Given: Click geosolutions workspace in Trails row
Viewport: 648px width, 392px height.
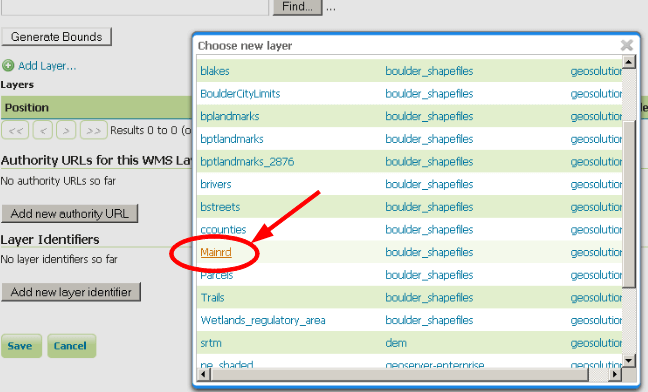Looking at the screenshot, I should 596,298.
